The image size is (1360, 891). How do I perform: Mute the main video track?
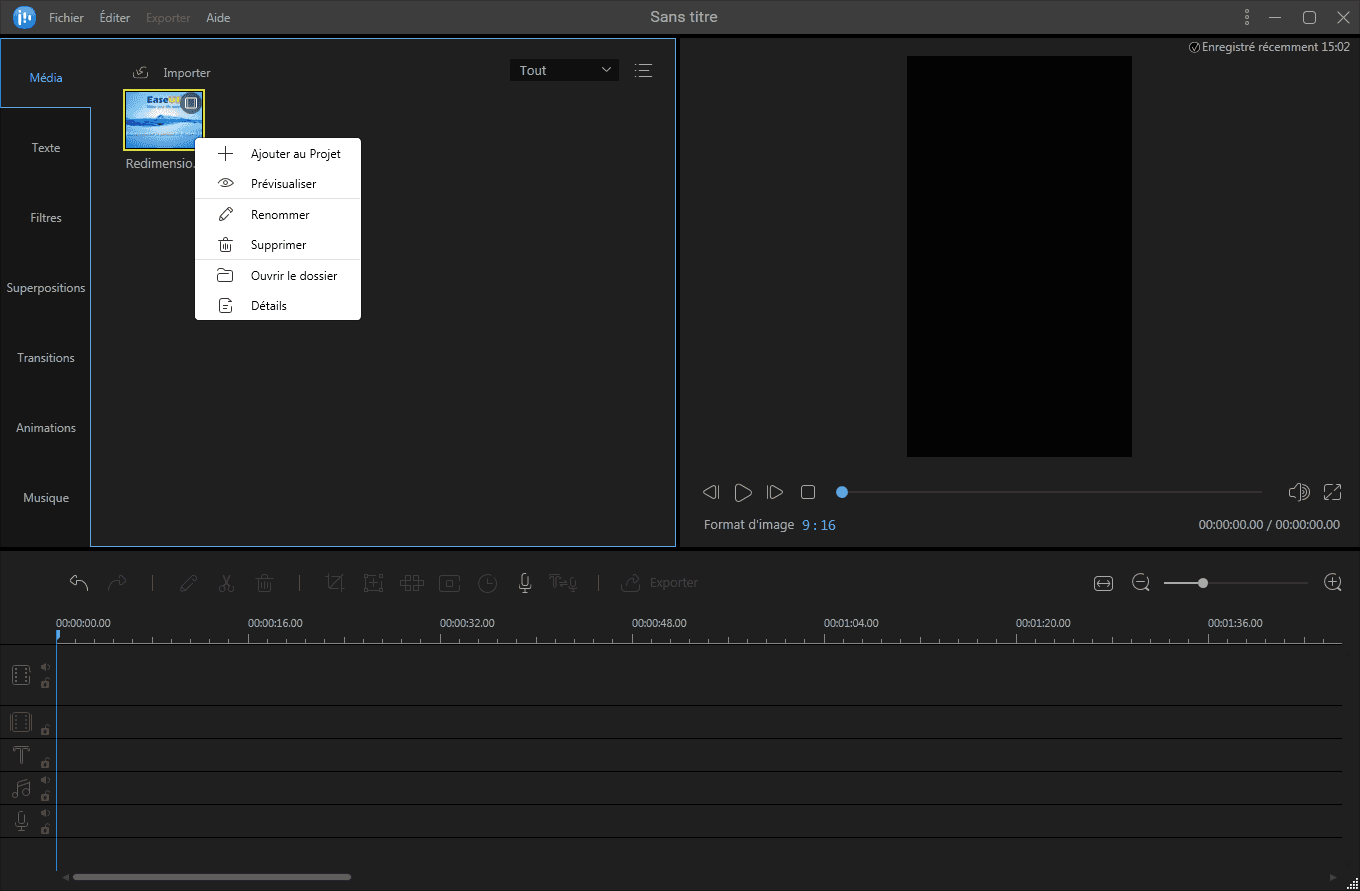coord(45,667)
